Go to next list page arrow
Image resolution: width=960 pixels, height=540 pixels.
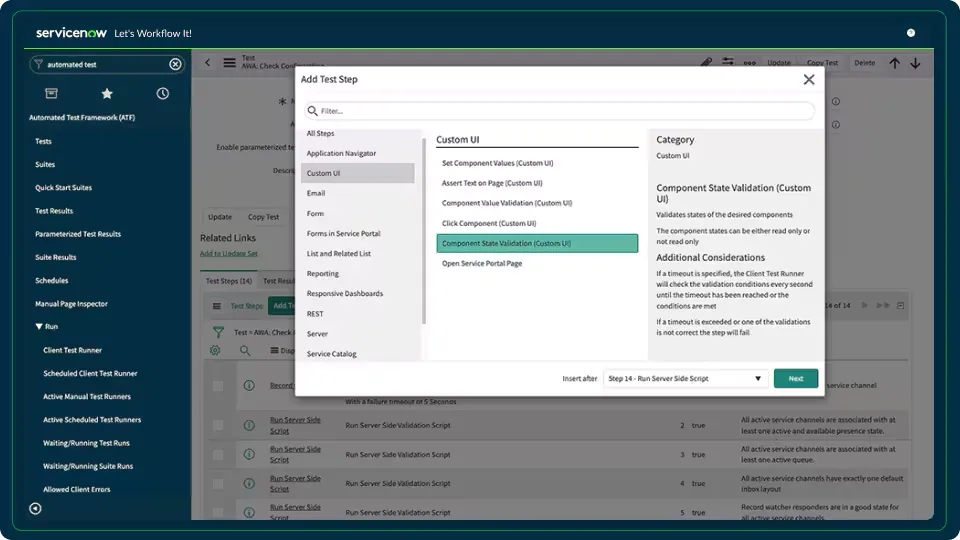[x=864, y=305]
